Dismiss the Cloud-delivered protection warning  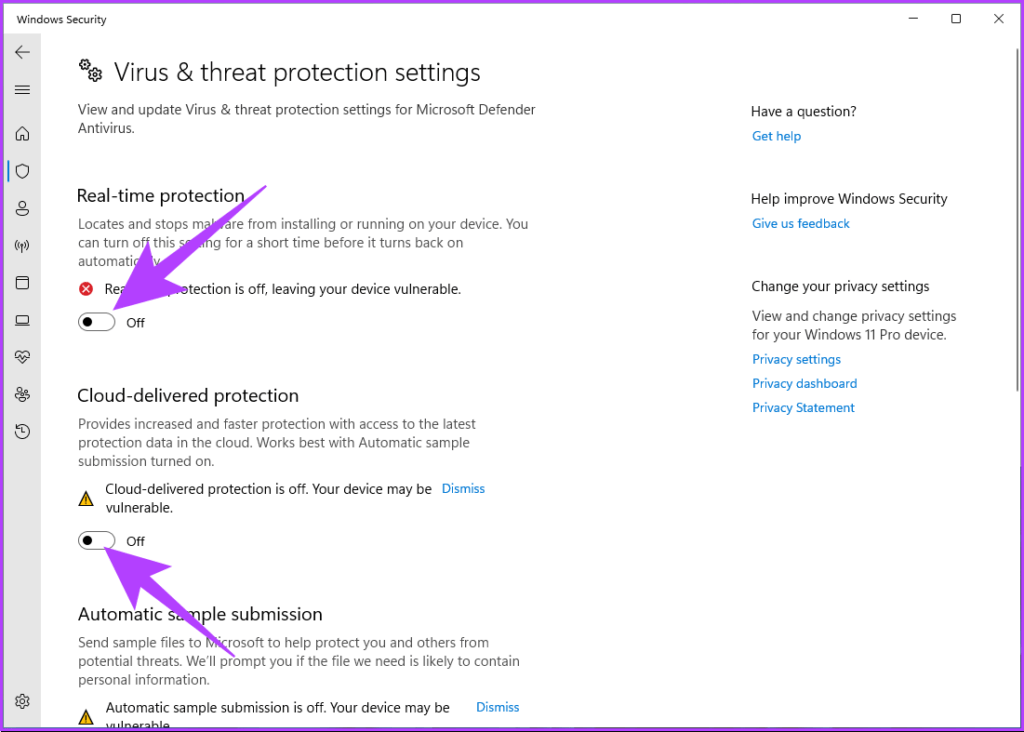pos(463,488)
